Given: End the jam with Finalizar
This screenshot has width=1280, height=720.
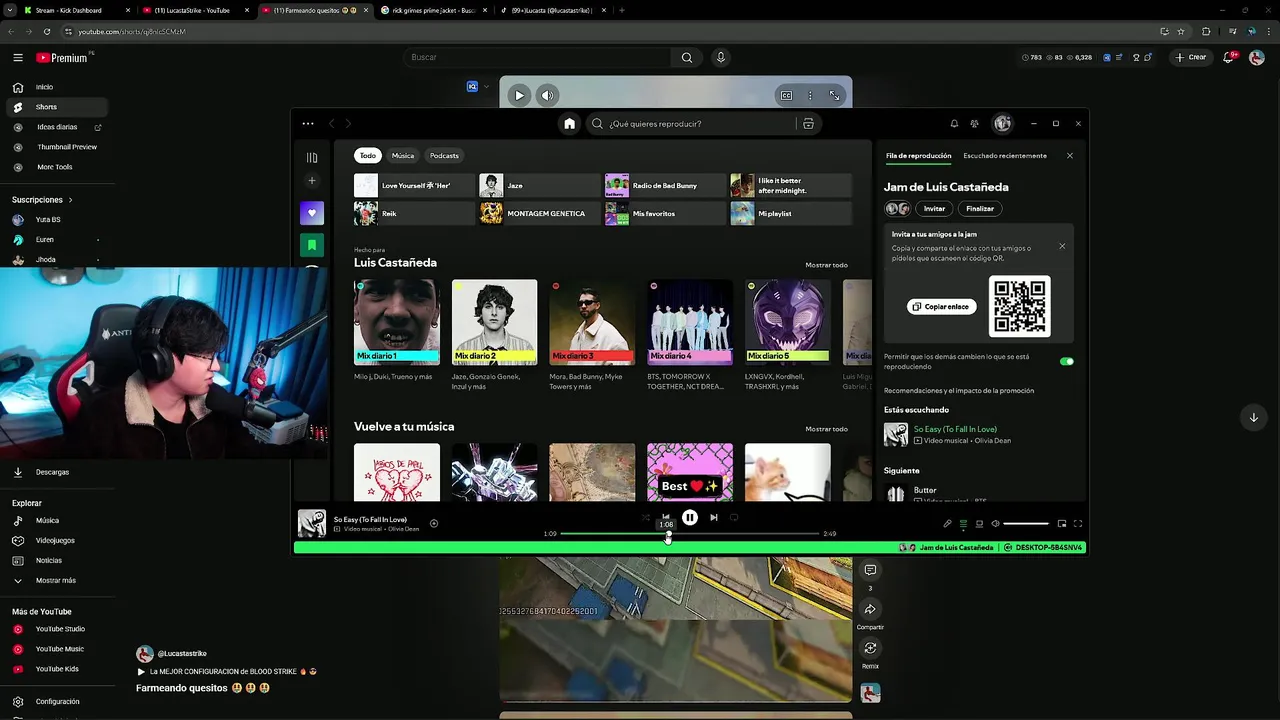Looking at the screenshot, I should 980,209.
